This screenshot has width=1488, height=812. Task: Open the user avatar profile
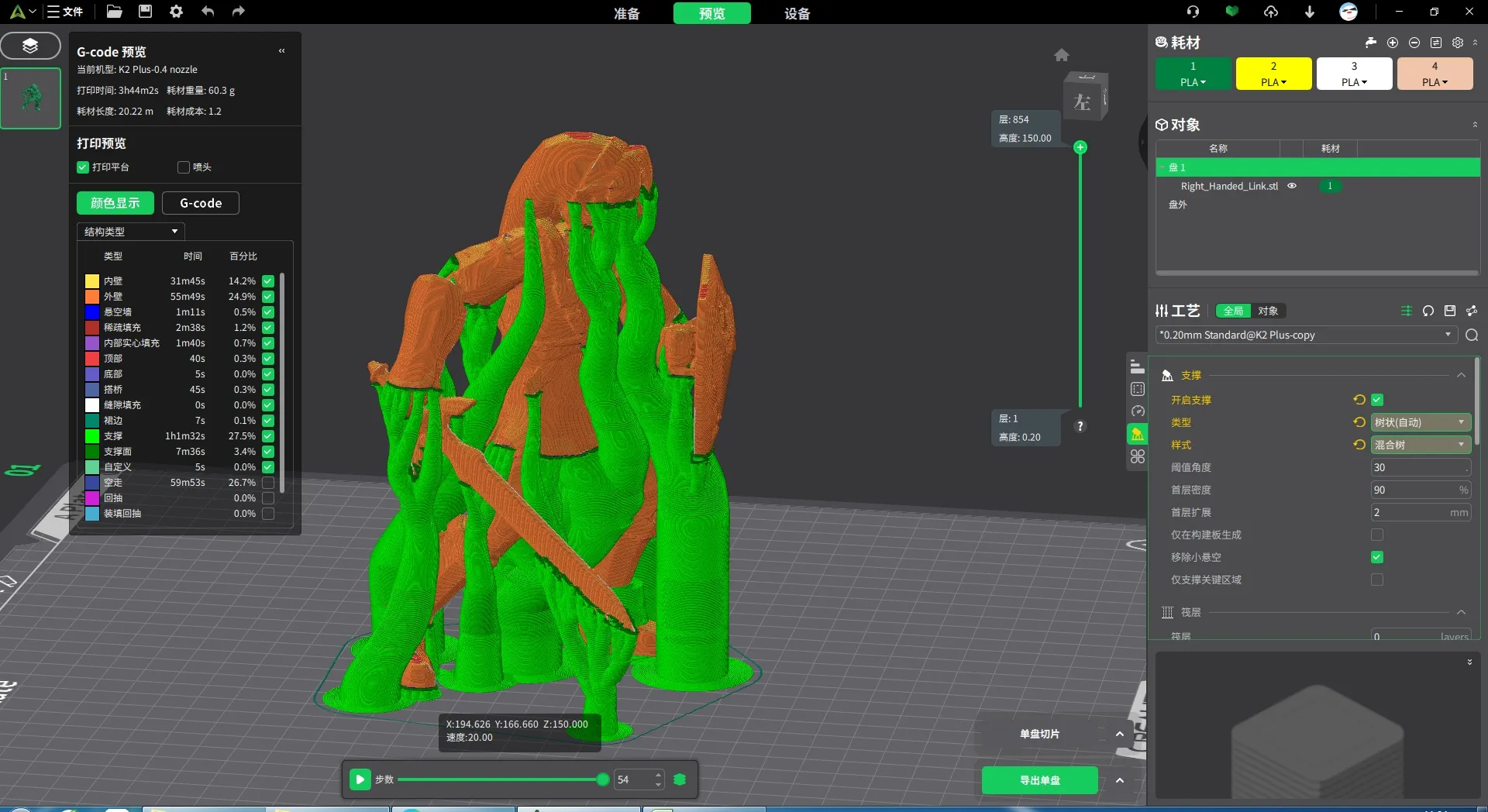1348,12
